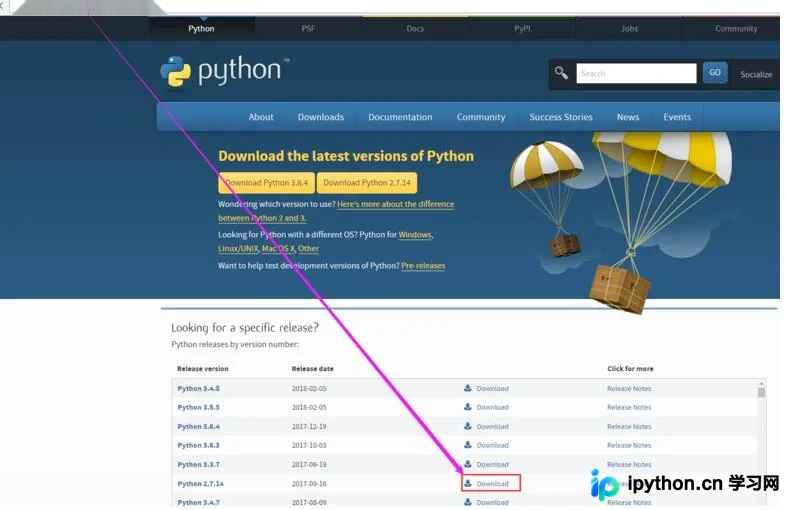Open Release Notes for Python 3.4.8
This screenshot has height=510, width=787.
click(629, 389)
